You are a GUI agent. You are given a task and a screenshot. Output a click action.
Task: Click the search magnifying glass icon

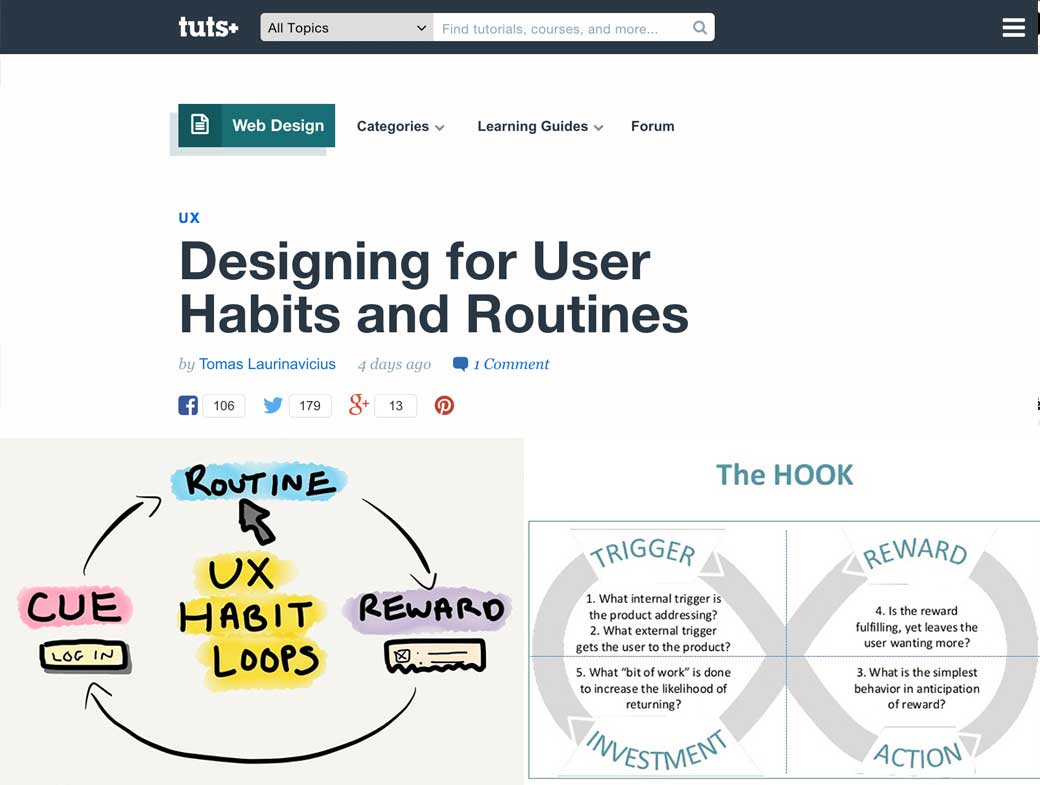(x=700, y=27)
